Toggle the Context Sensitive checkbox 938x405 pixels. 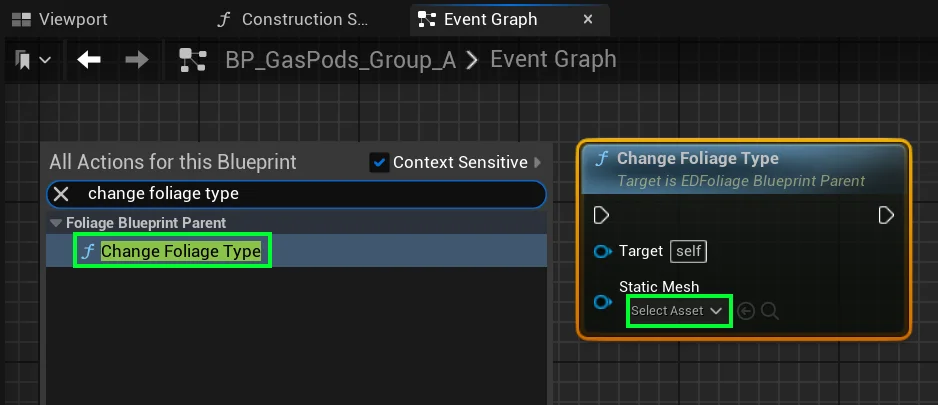(379, 162)
